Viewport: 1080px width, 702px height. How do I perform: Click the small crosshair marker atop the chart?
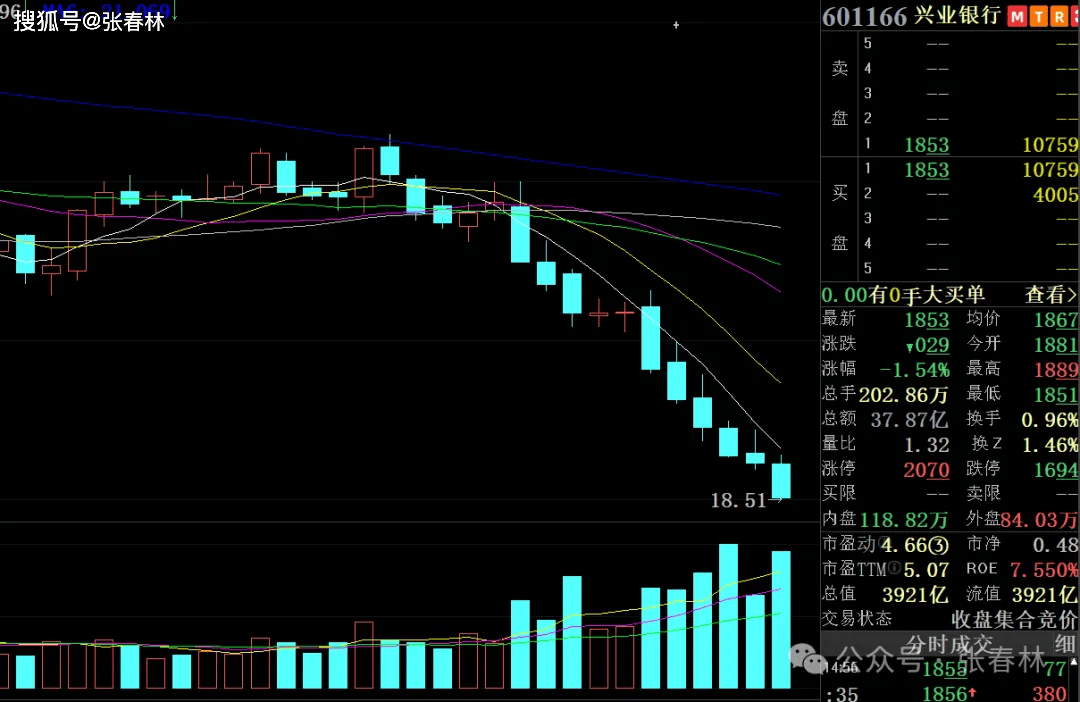676,25
